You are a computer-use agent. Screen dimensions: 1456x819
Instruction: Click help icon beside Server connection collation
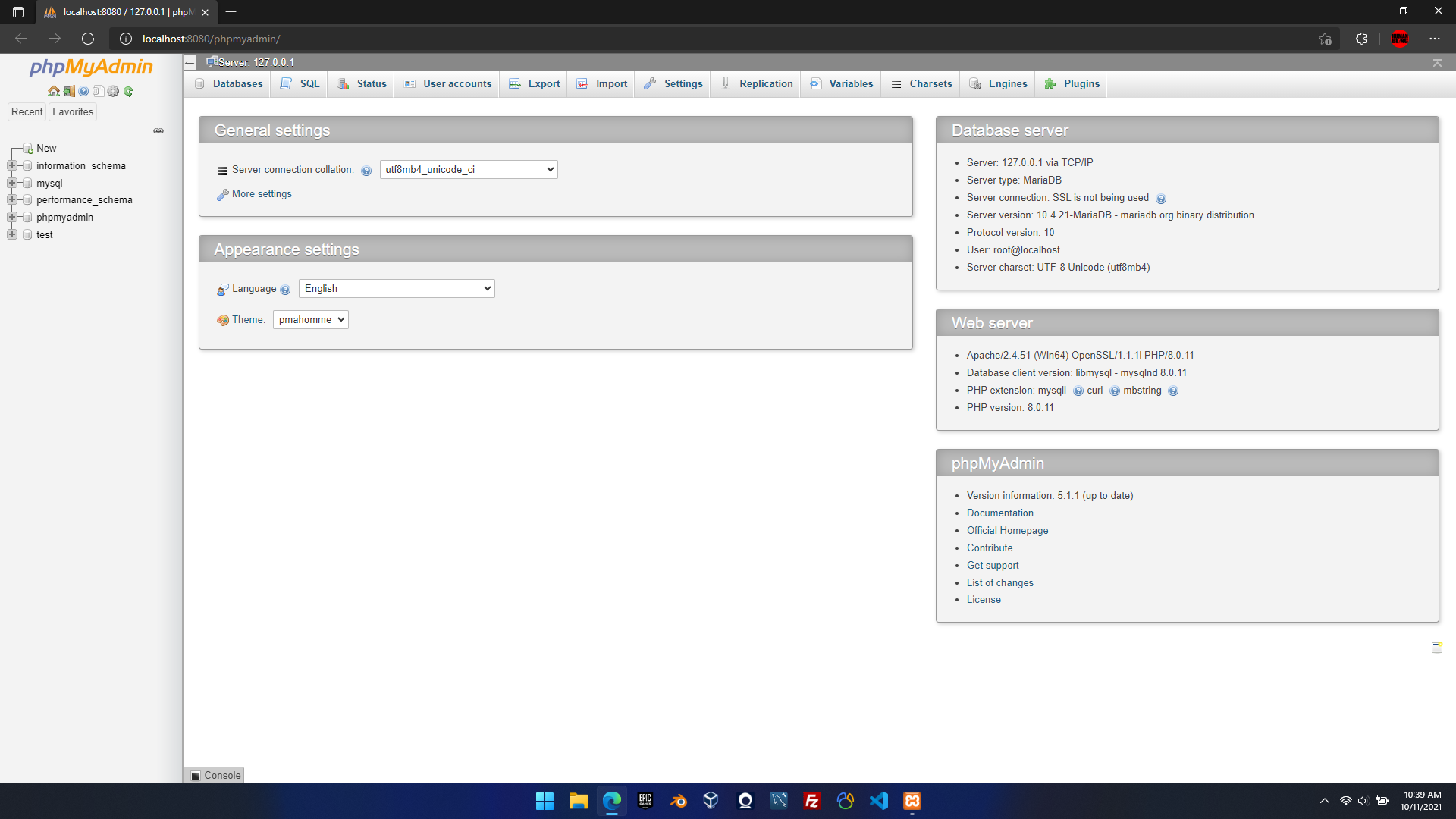(x=366, y=171)
